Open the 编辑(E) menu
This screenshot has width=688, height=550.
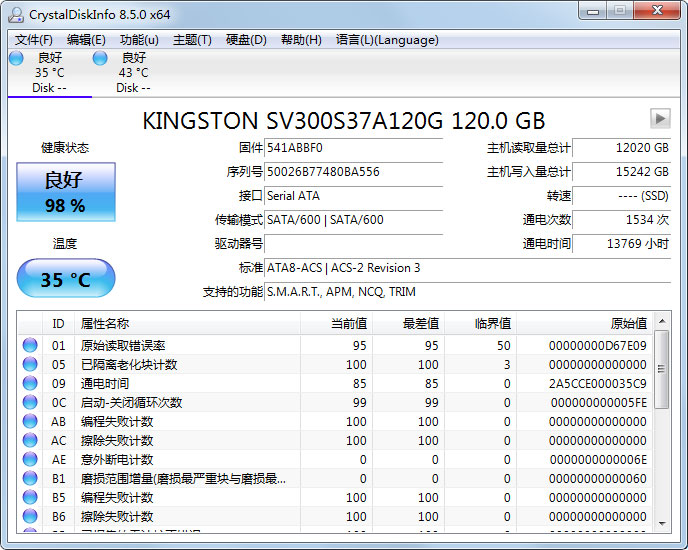(86, 40)
